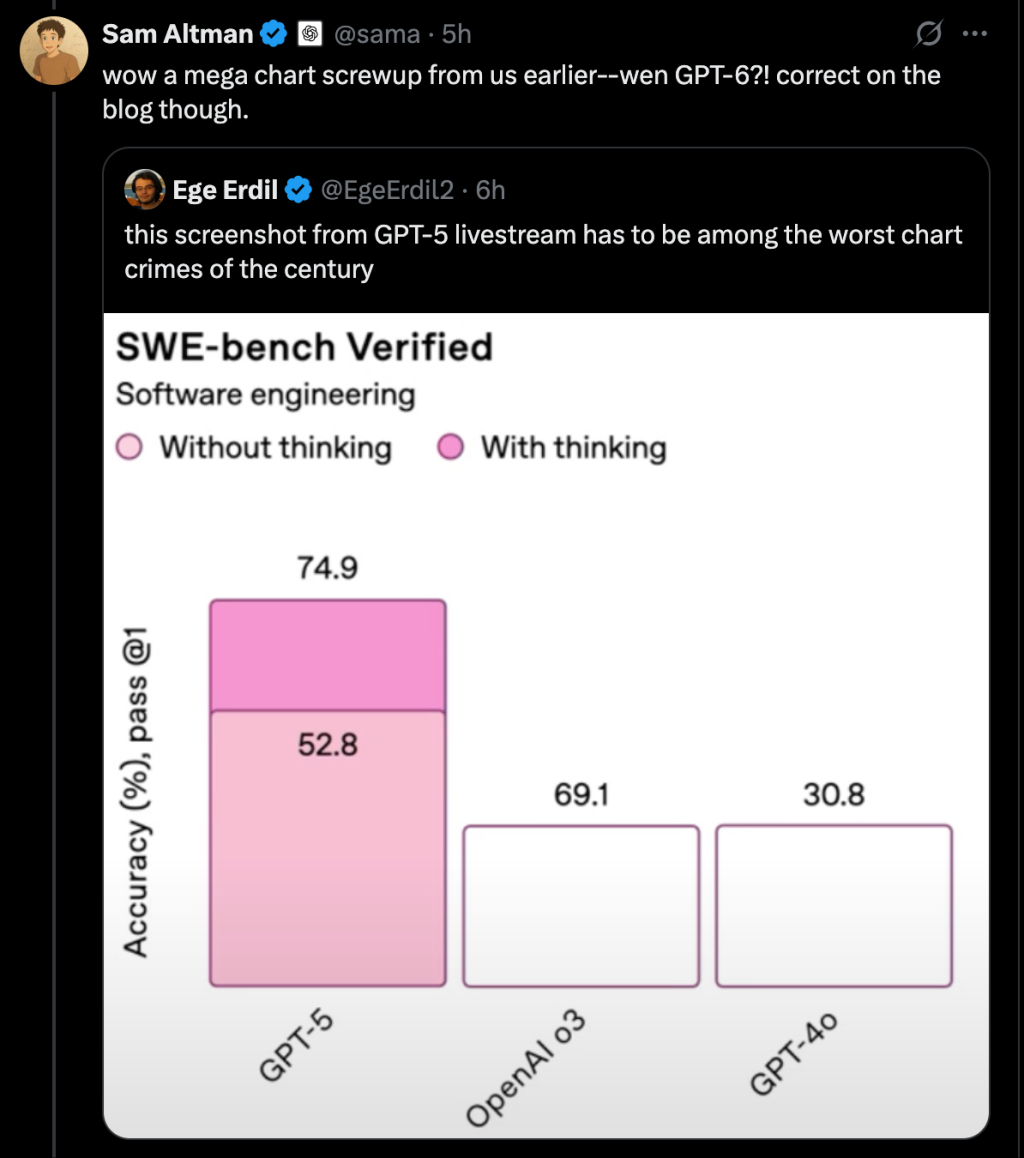This screenshot has width=1024, height=1158.
Task: Click Ege Erdil's small profile avatar
Action: [x=144, y=189]
